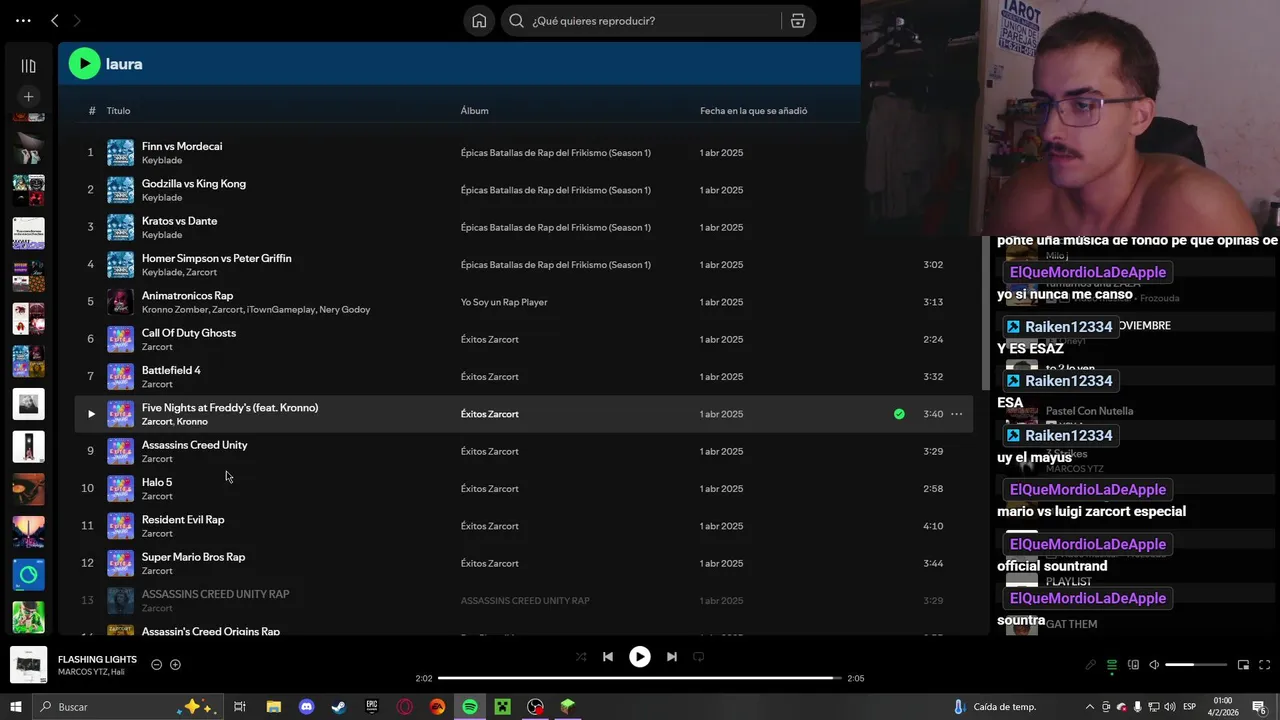Select Call Of Duty Ghosts track
Image resolution: width=1280 pixels, height=720 pixels.
click(523, 339)
